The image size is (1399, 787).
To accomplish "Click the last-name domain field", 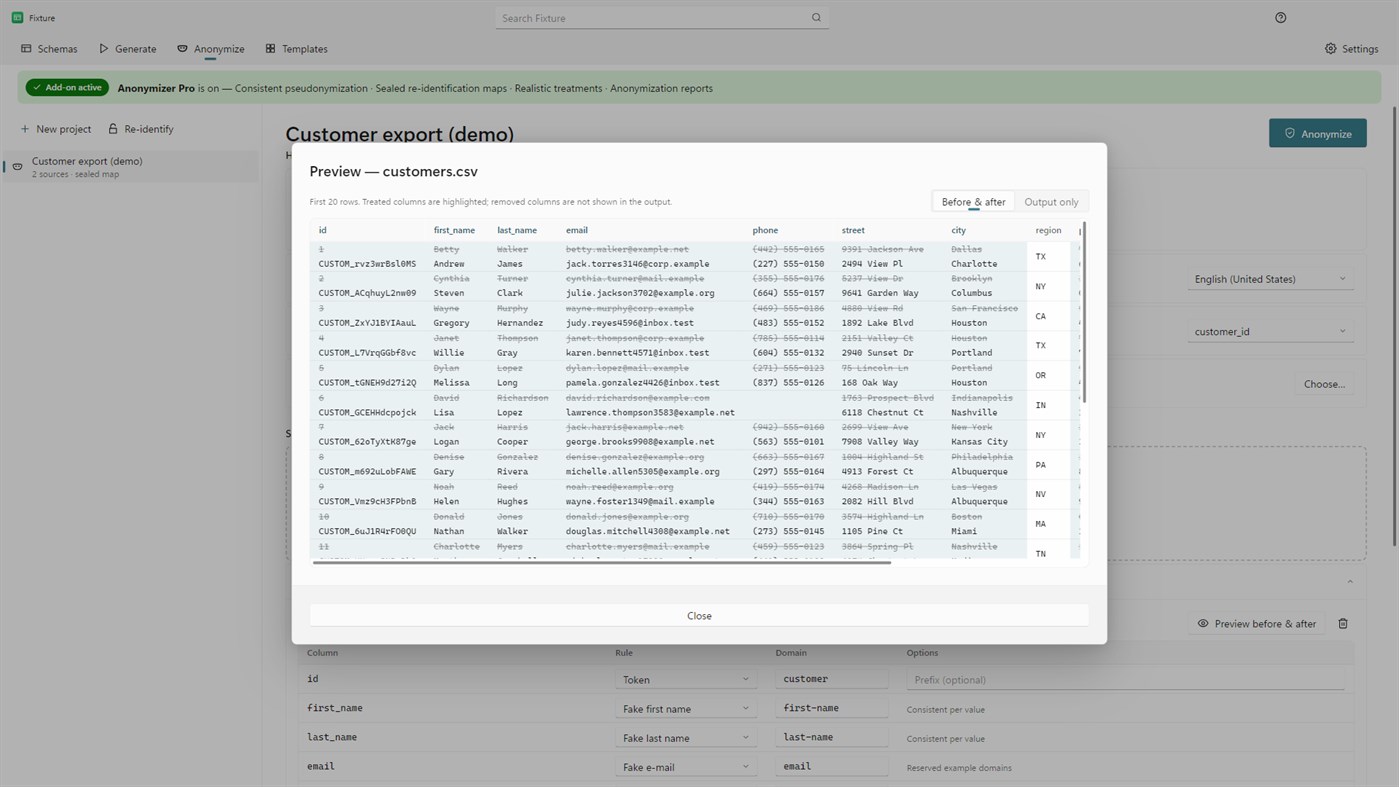I will click(831, 737).
